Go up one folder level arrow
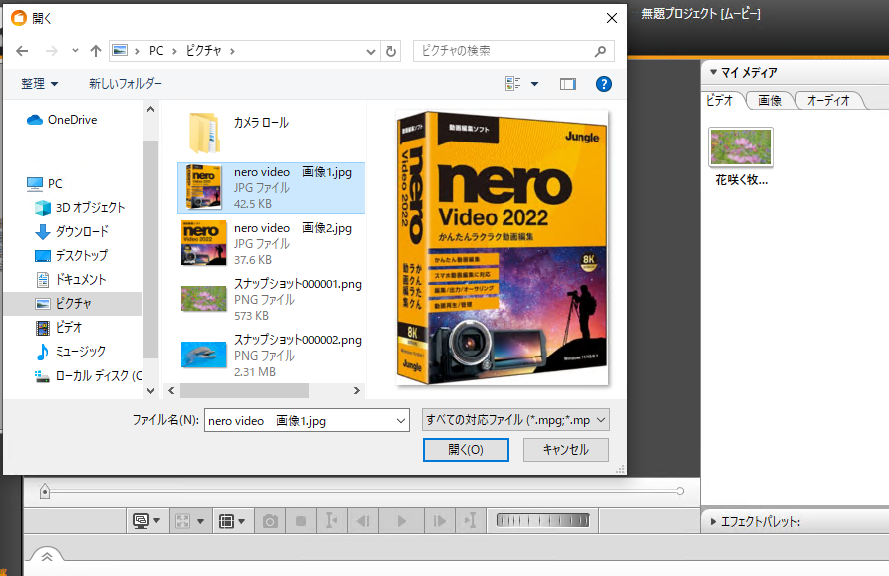889x576 pixels. [x=96, y=51]
